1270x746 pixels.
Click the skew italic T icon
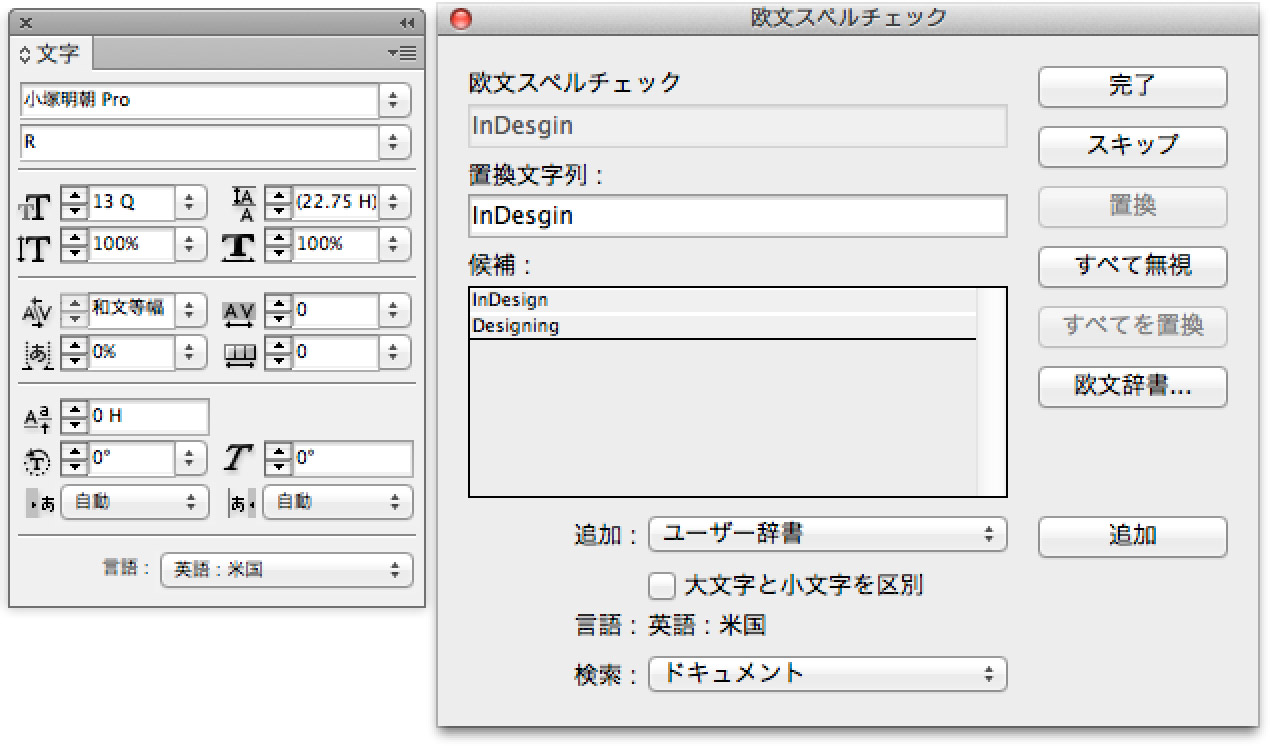click(238, 459)
